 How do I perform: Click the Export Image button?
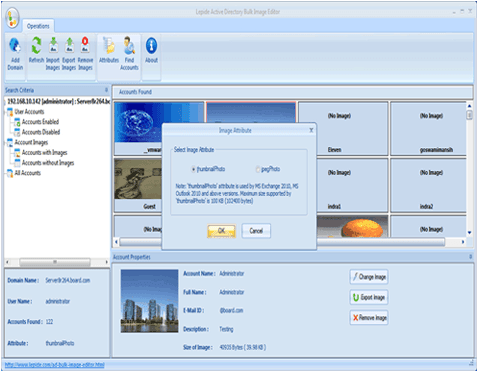pos(369,297)
